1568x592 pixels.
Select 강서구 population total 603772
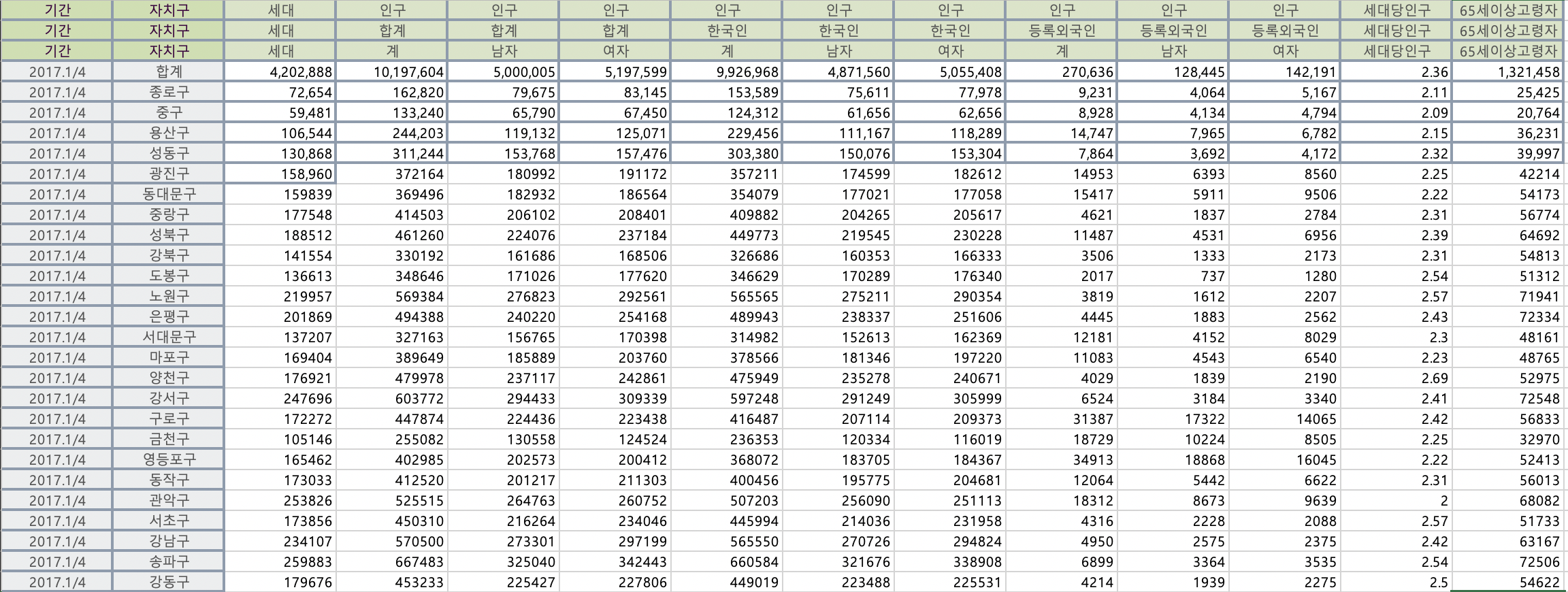click(391, 398)
